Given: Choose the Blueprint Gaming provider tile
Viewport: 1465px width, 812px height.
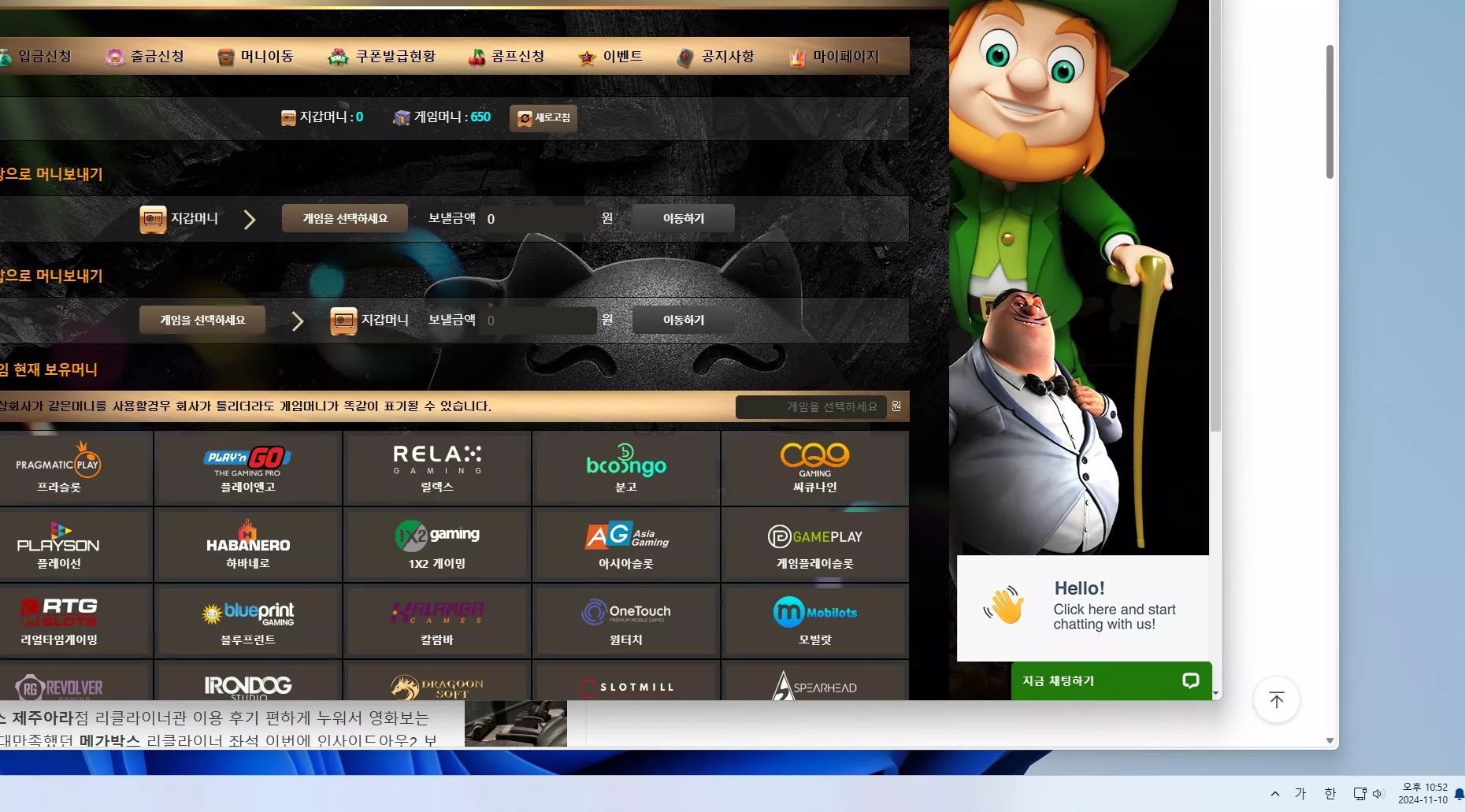Looking at the screenshot, I should [248, 621].
